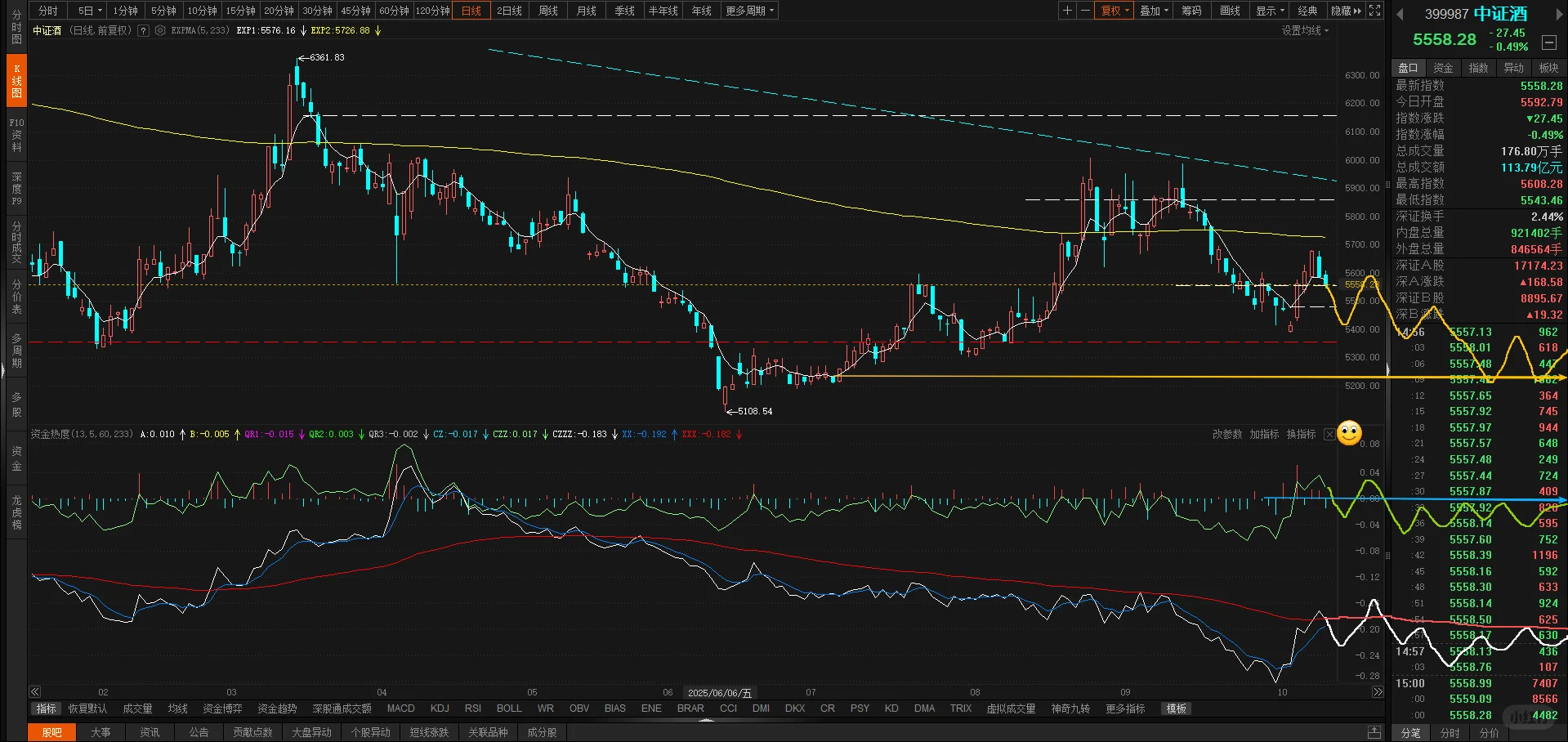The width and height of the screenshot is (1568, 742).
Task: Open the help question mark beside 前复权
Action: 144,30
